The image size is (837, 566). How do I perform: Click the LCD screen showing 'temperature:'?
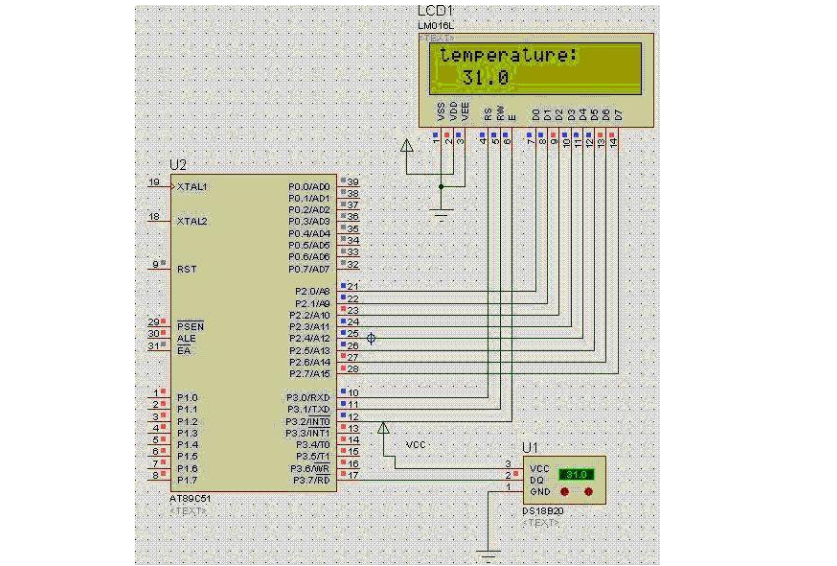[x=535, y=68]
